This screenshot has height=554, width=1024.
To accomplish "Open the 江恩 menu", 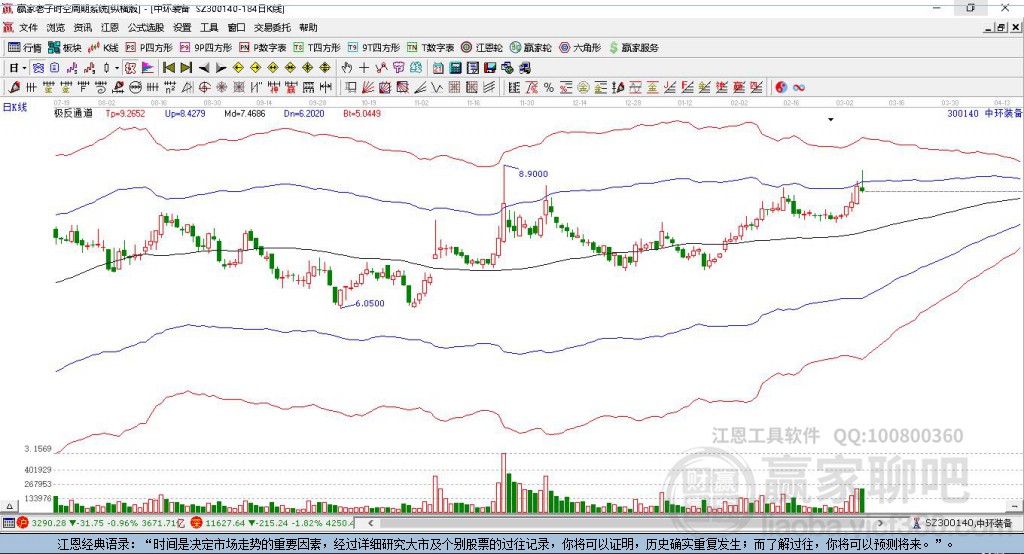I will click(x=110, y=27).
